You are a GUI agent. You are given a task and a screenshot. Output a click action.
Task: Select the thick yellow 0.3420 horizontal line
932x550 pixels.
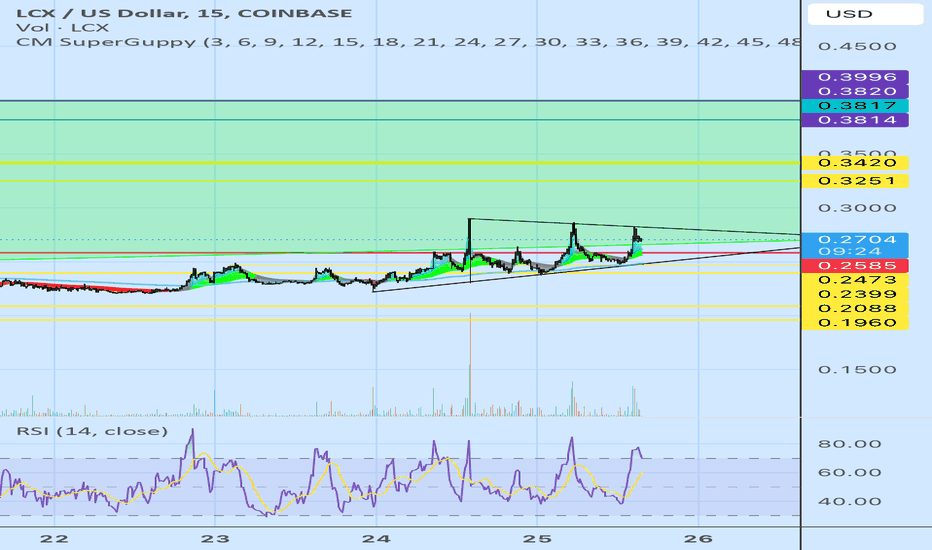tap(400, 162)
